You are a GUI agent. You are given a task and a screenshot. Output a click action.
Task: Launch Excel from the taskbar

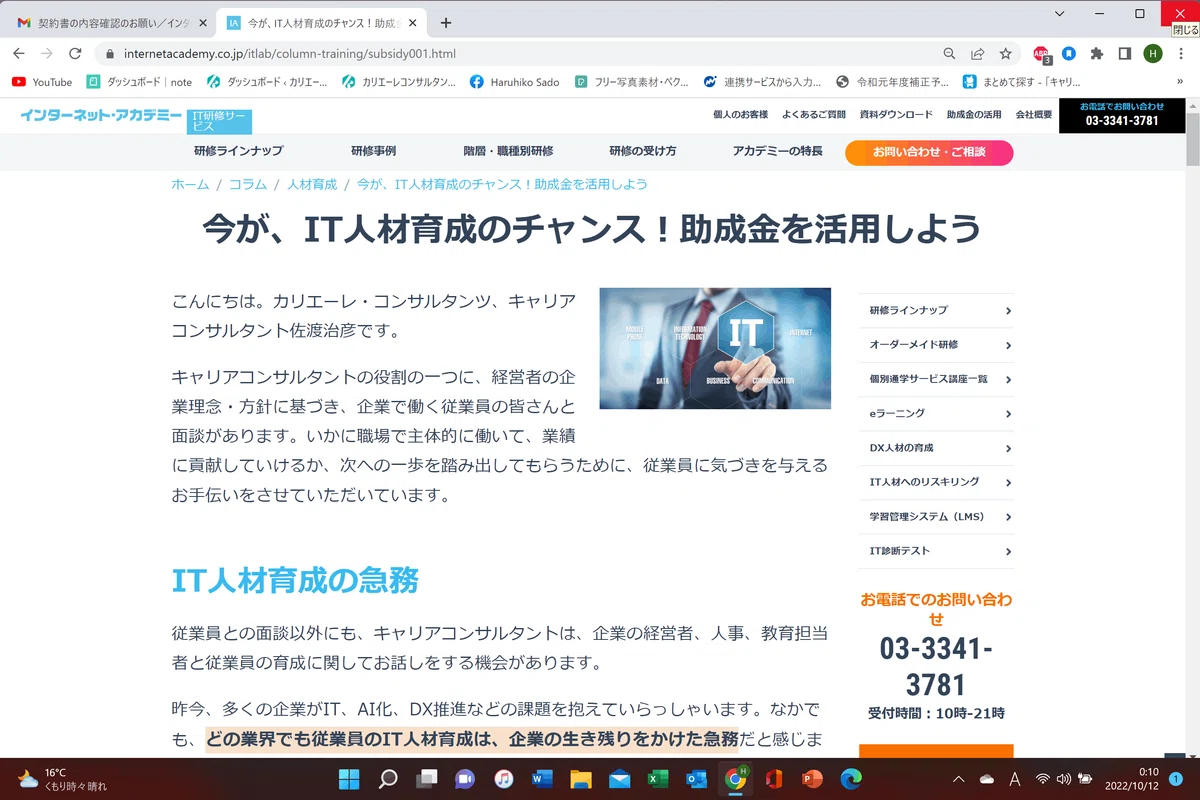pos(657,778)
